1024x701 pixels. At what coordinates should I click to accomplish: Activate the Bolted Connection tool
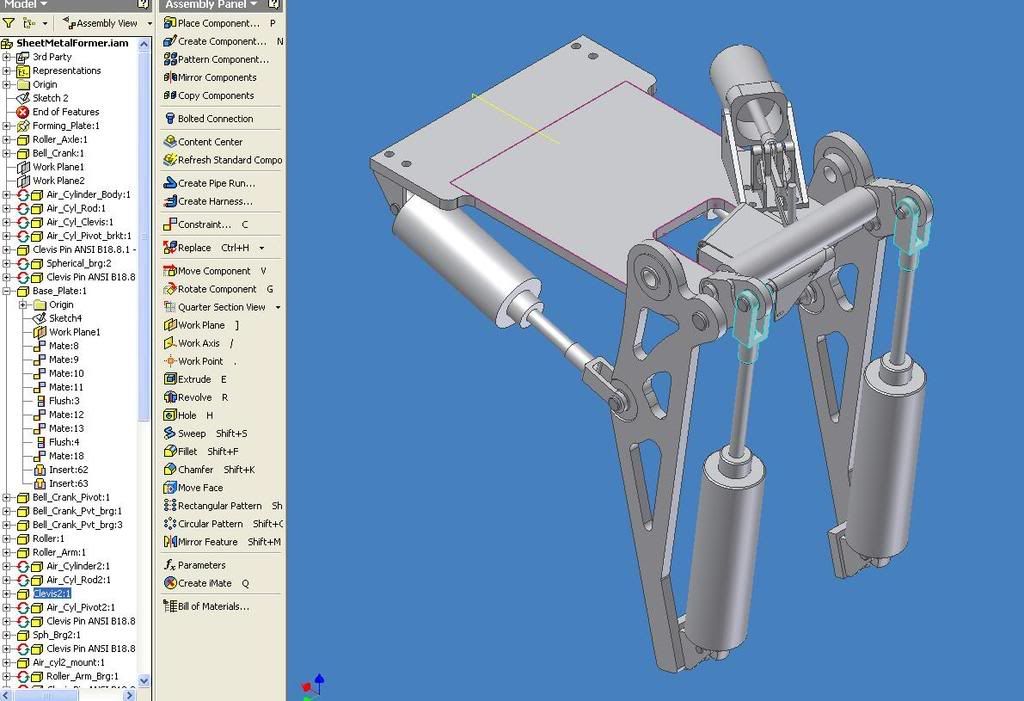tap(214, 118)
